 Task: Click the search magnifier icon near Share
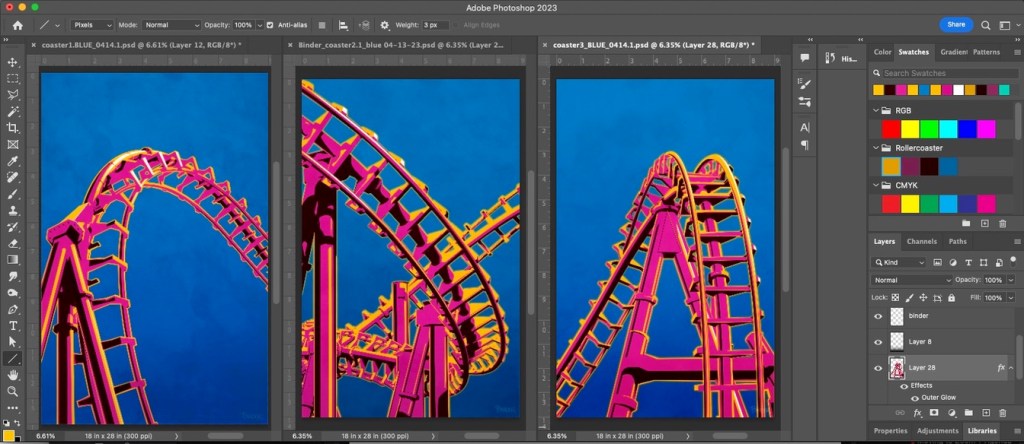(985, 24)
